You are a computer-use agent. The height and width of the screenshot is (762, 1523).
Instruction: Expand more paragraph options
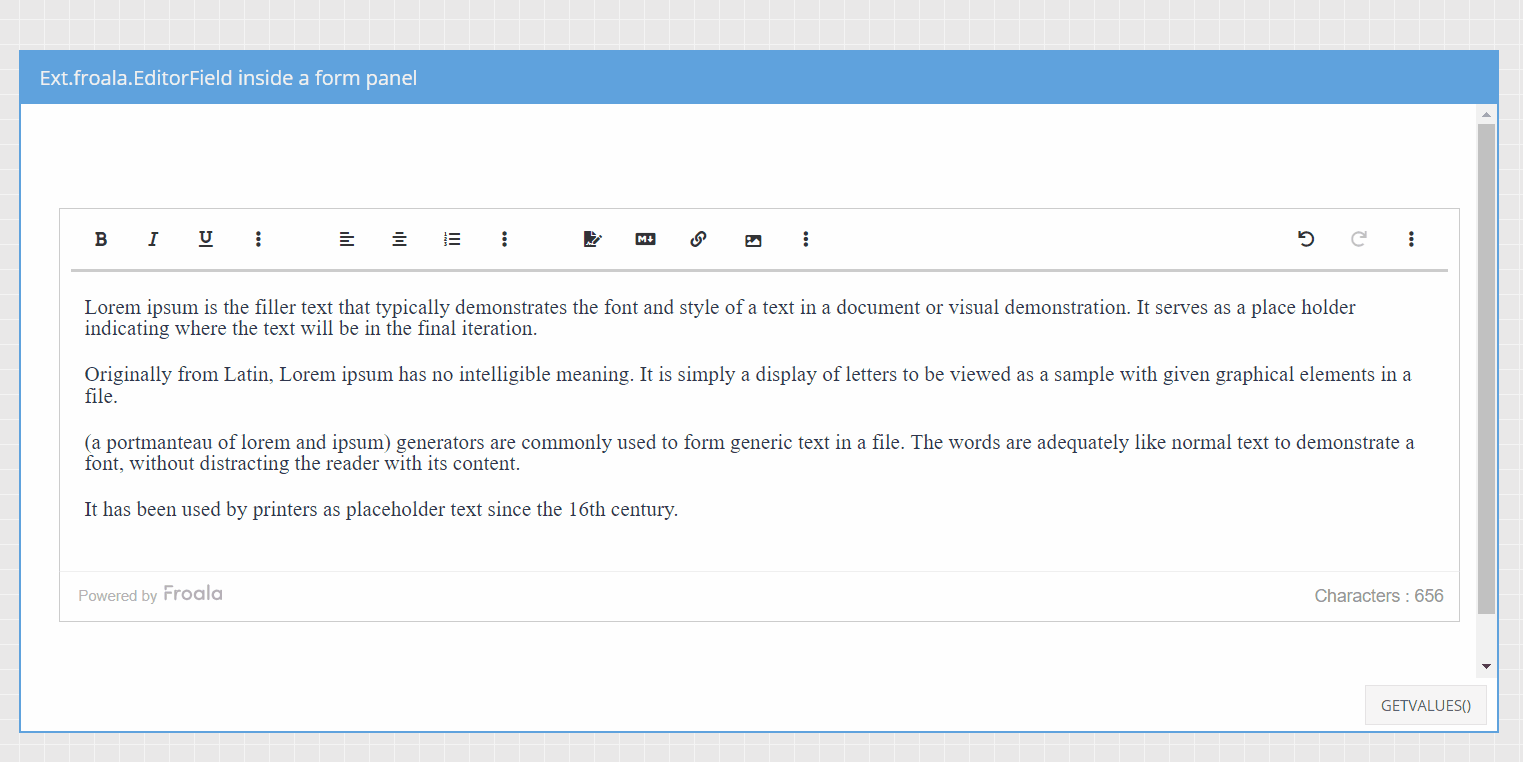point(504,239)
